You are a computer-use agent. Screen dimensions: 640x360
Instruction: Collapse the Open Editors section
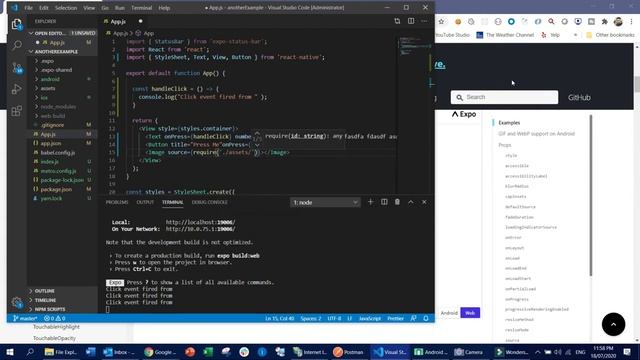tap(62, 33)
